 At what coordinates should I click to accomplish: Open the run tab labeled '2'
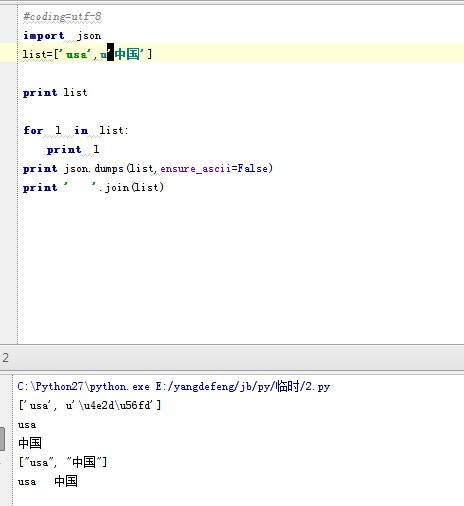5,358
